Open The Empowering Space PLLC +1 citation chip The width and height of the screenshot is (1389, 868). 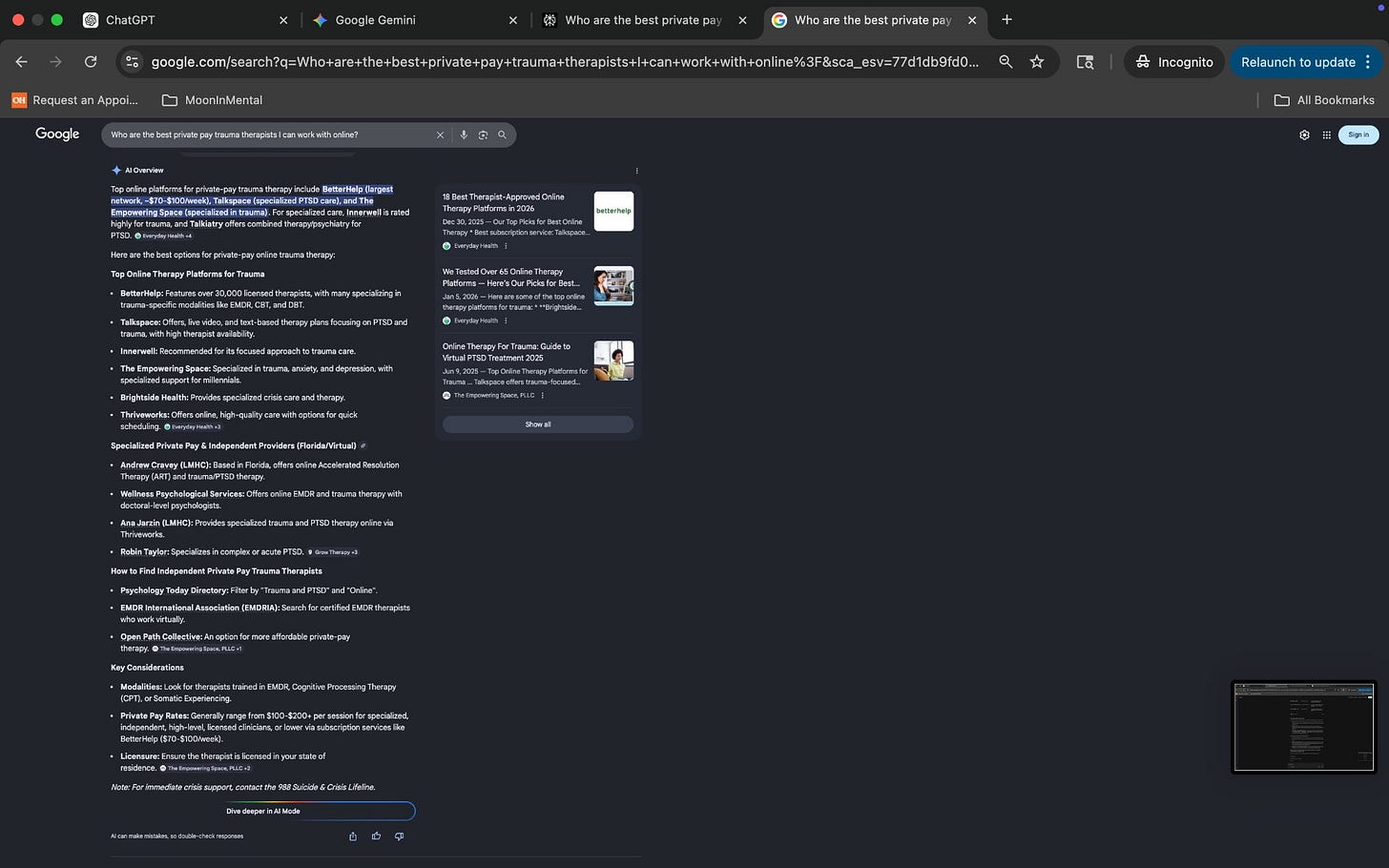pyautogui.click(x=197, y=649)
